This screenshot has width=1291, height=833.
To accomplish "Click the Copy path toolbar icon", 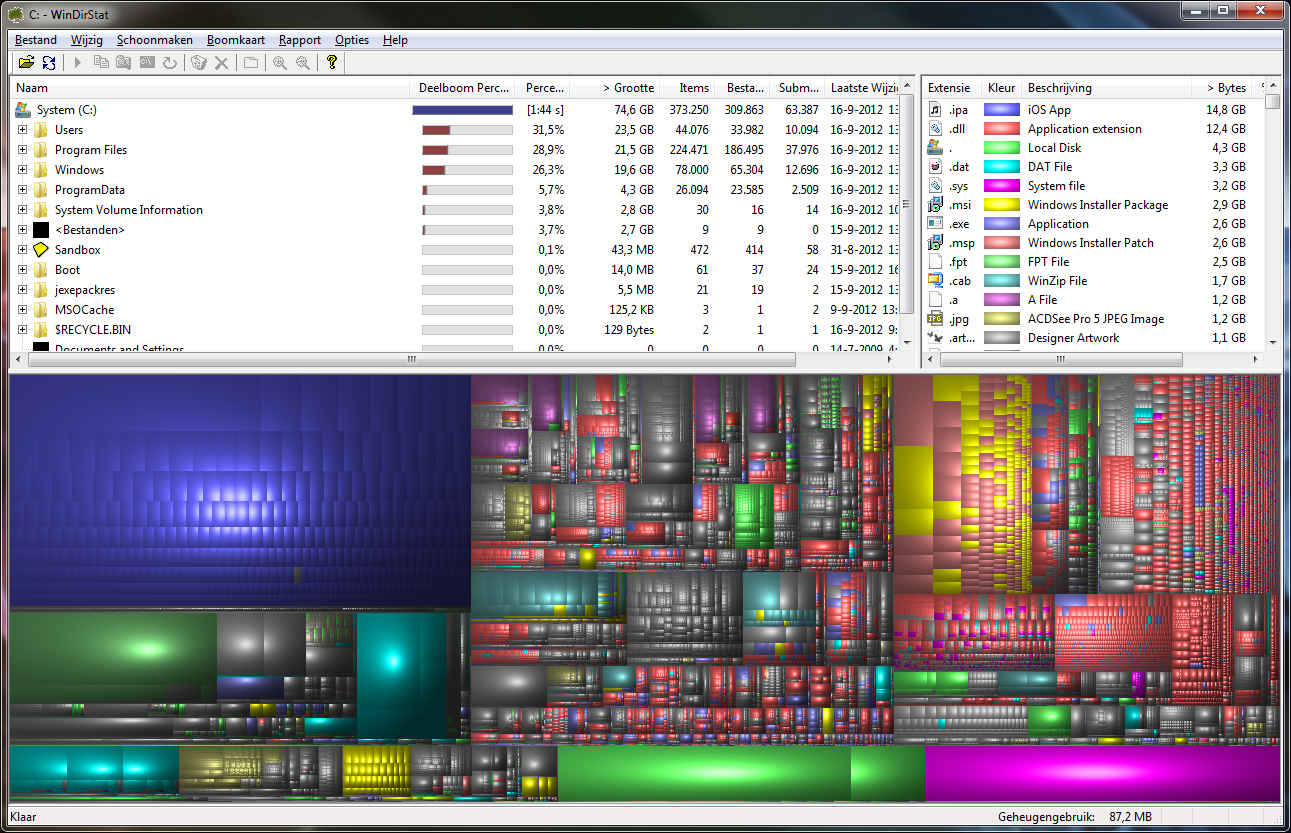I will pyautogui.click(x=101, y=63).
